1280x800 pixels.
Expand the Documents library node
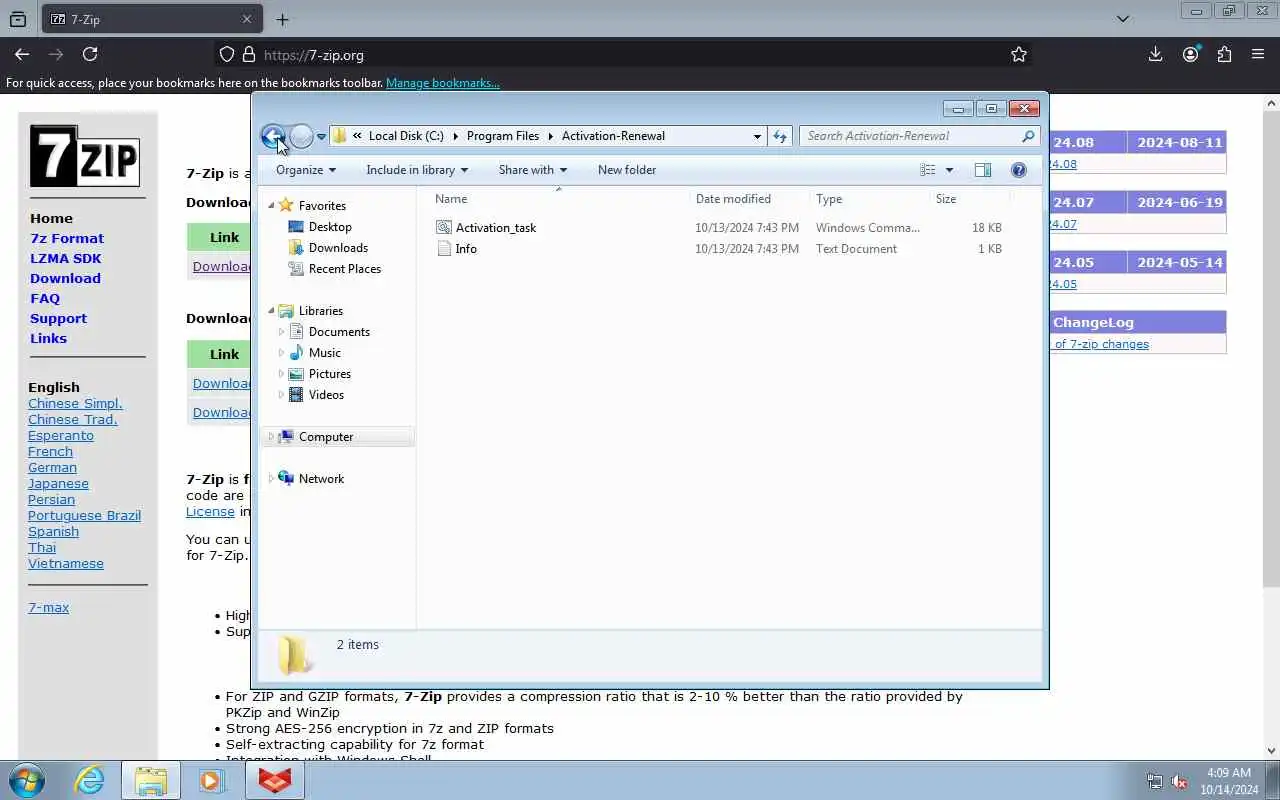point(281,332)
